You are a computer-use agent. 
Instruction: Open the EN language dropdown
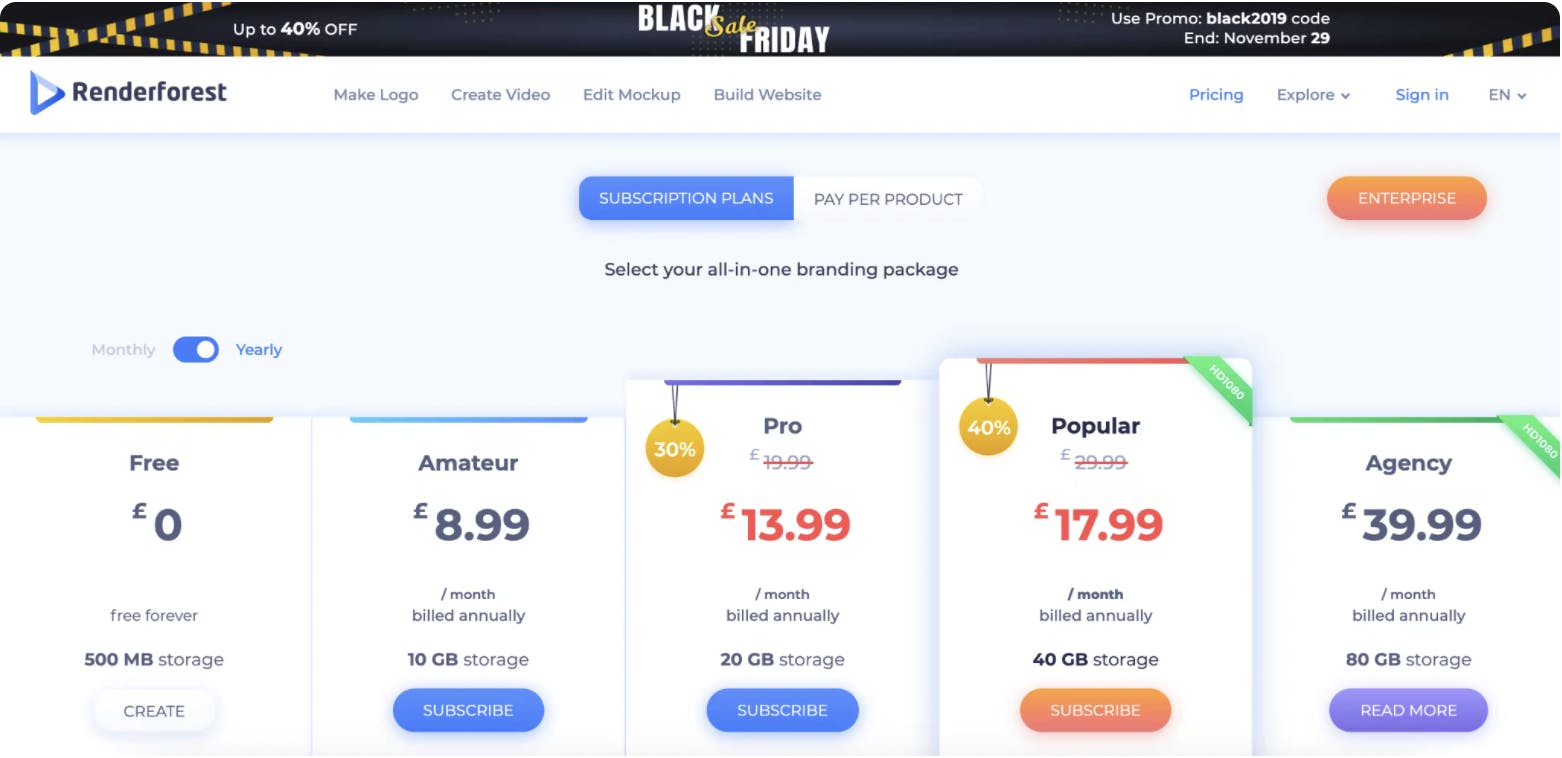tap(1507, 95)
